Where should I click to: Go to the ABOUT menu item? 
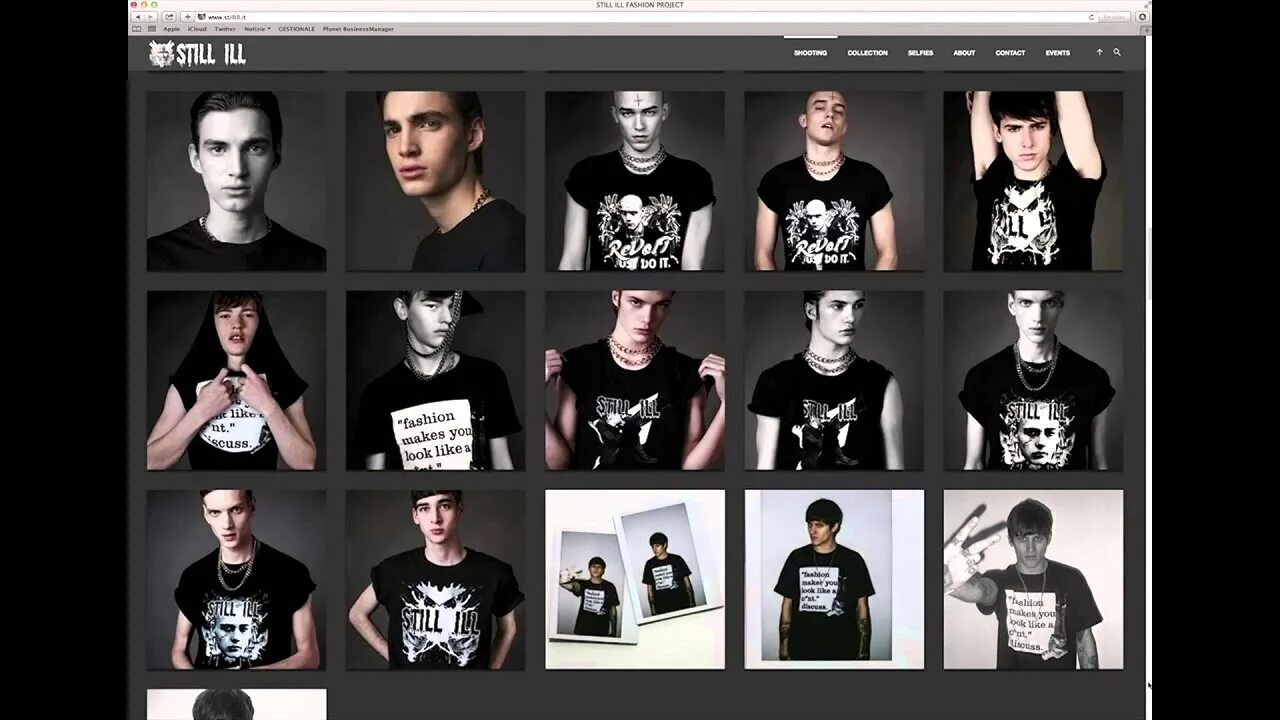964,53
